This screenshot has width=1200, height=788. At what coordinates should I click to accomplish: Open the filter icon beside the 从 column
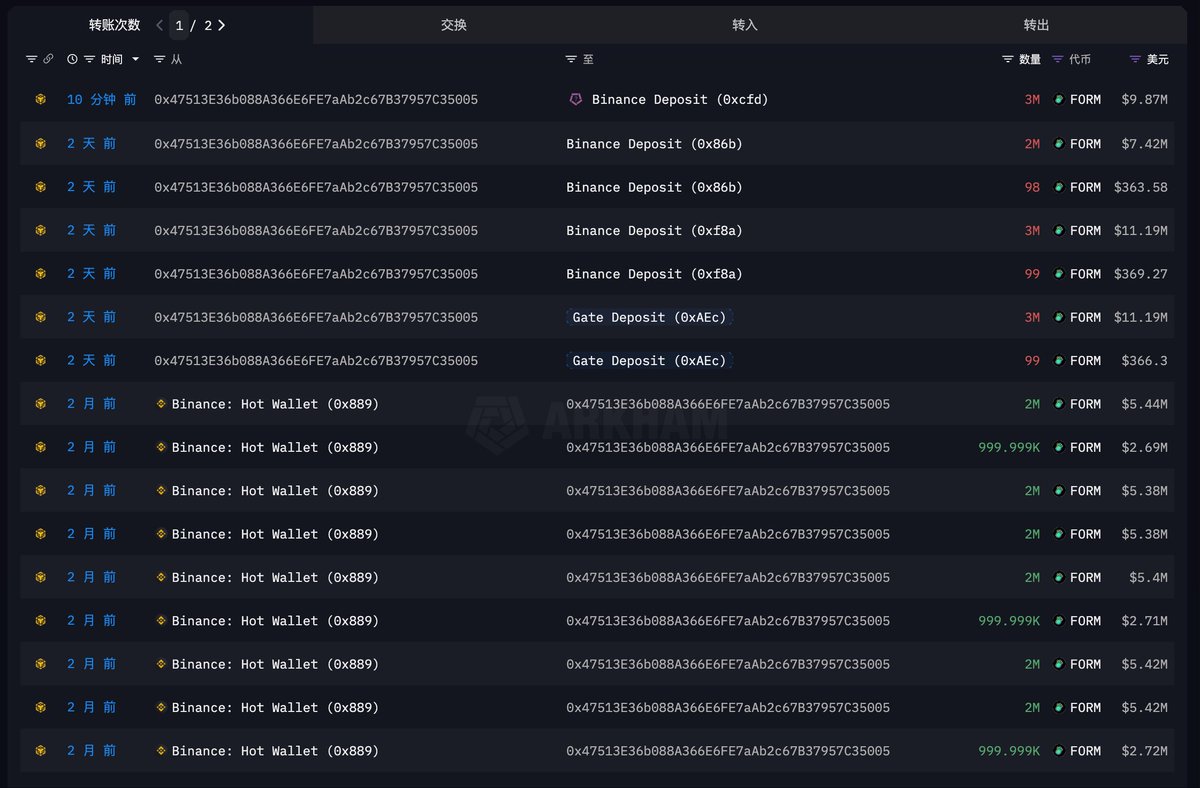click(x=160, y=60)
